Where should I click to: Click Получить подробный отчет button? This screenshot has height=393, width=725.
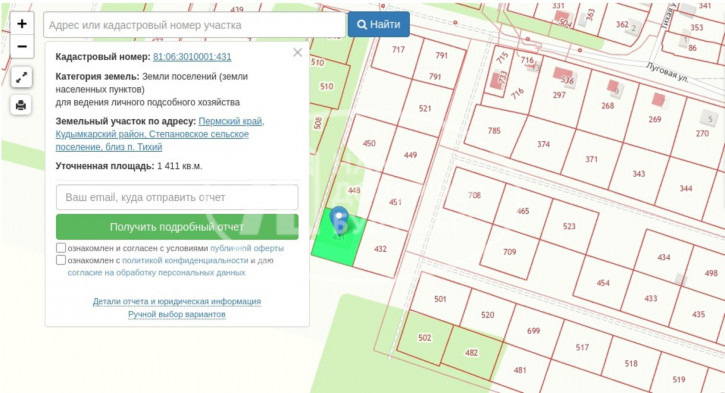click(x=177, y=227)
